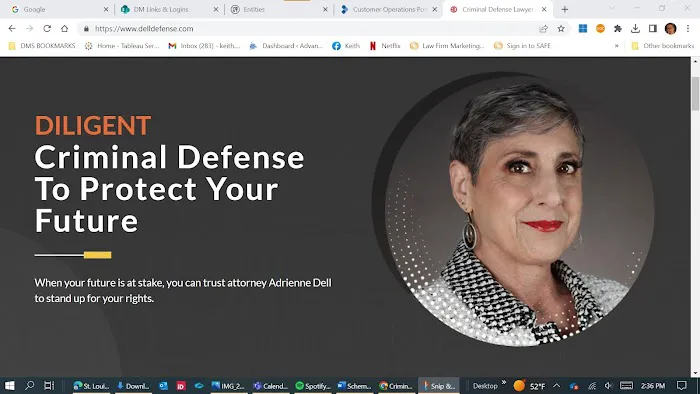Click the scrollbar down arrow
Screen dimensions: 700x394
tap(695, 373)
